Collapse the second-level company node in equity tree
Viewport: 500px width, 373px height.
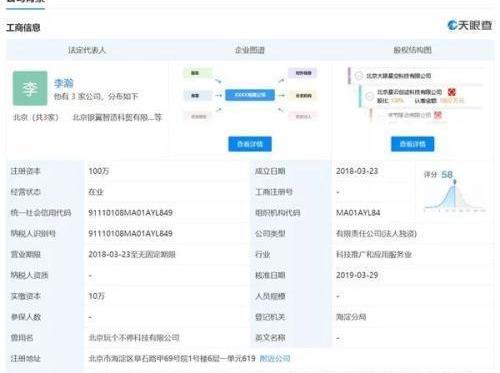369,96
